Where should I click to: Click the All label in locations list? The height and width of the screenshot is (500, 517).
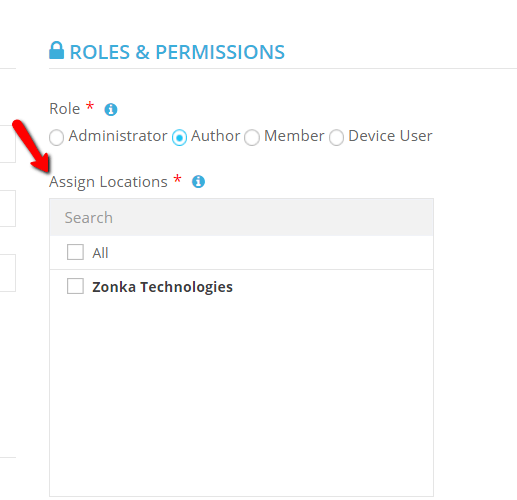100,253
